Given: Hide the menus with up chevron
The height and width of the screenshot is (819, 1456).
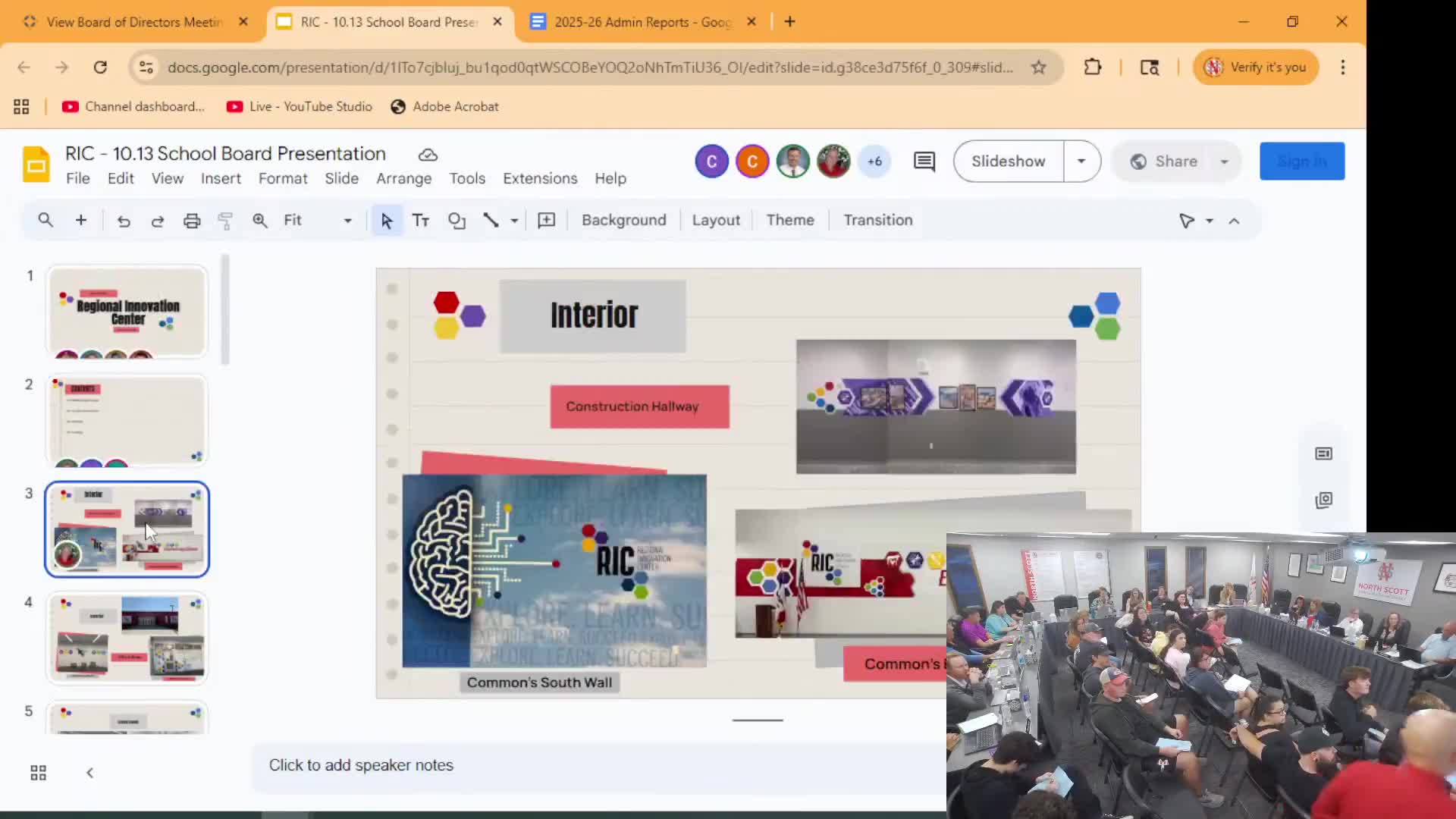Looking at the screenshot, I should [x=1234, y=221].
